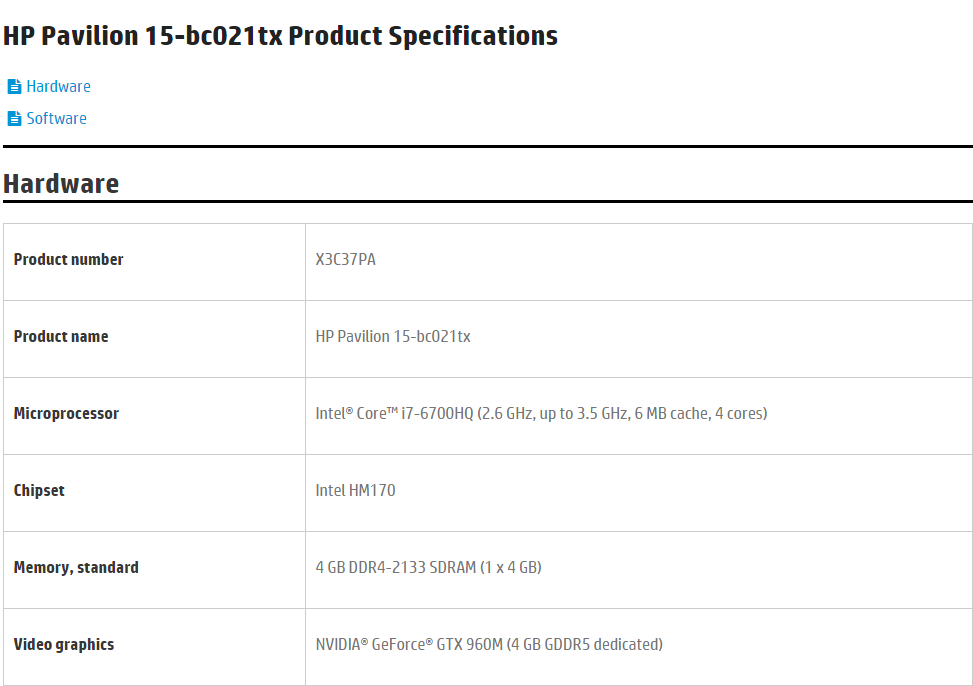Click the document icon beside Hardware

(x=14, y=86)
